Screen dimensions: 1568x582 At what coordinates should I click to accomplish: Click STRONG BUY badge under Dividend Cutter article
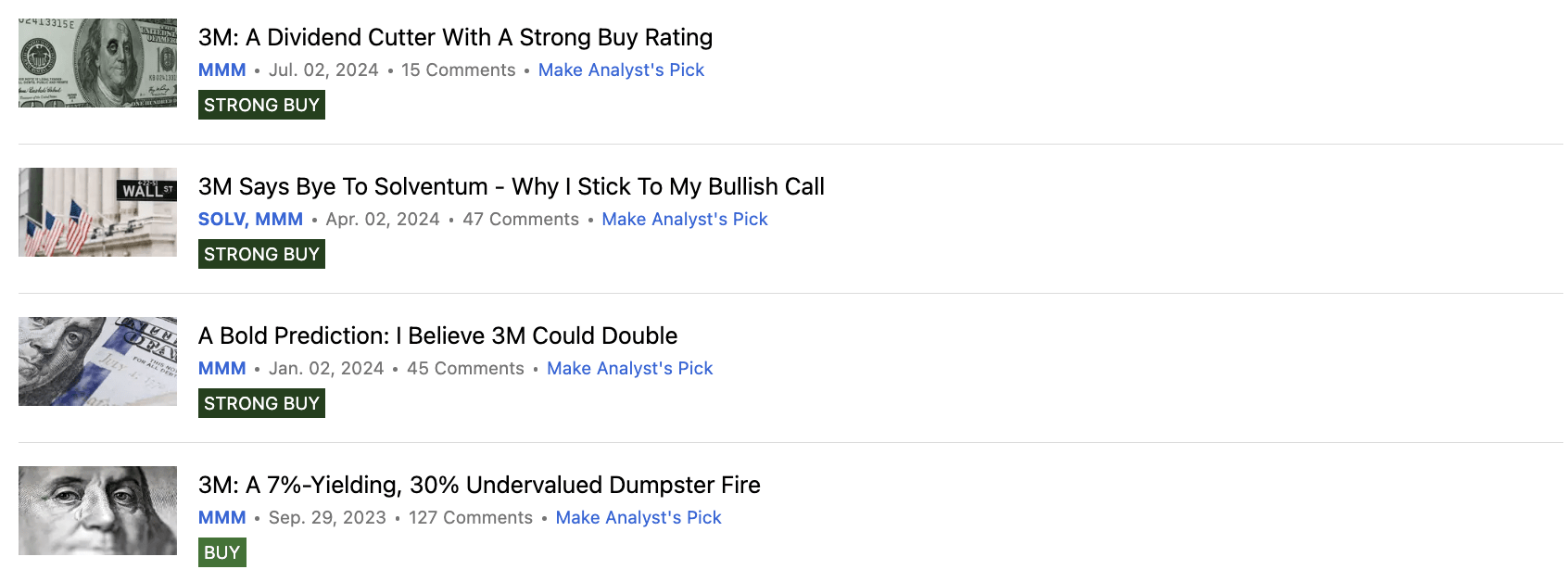click(x=261, y=105)
